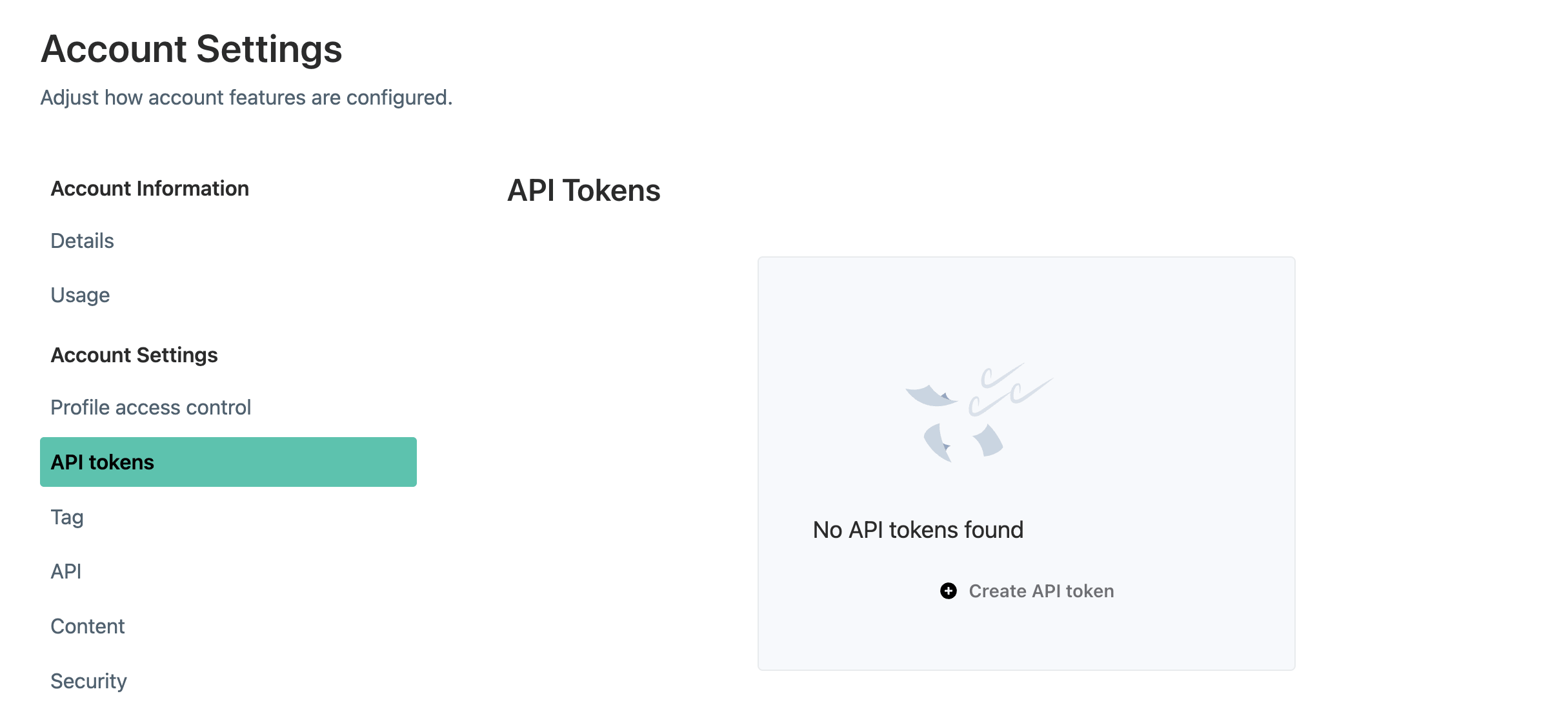Click the Create API token link

tap(1041, 591)
